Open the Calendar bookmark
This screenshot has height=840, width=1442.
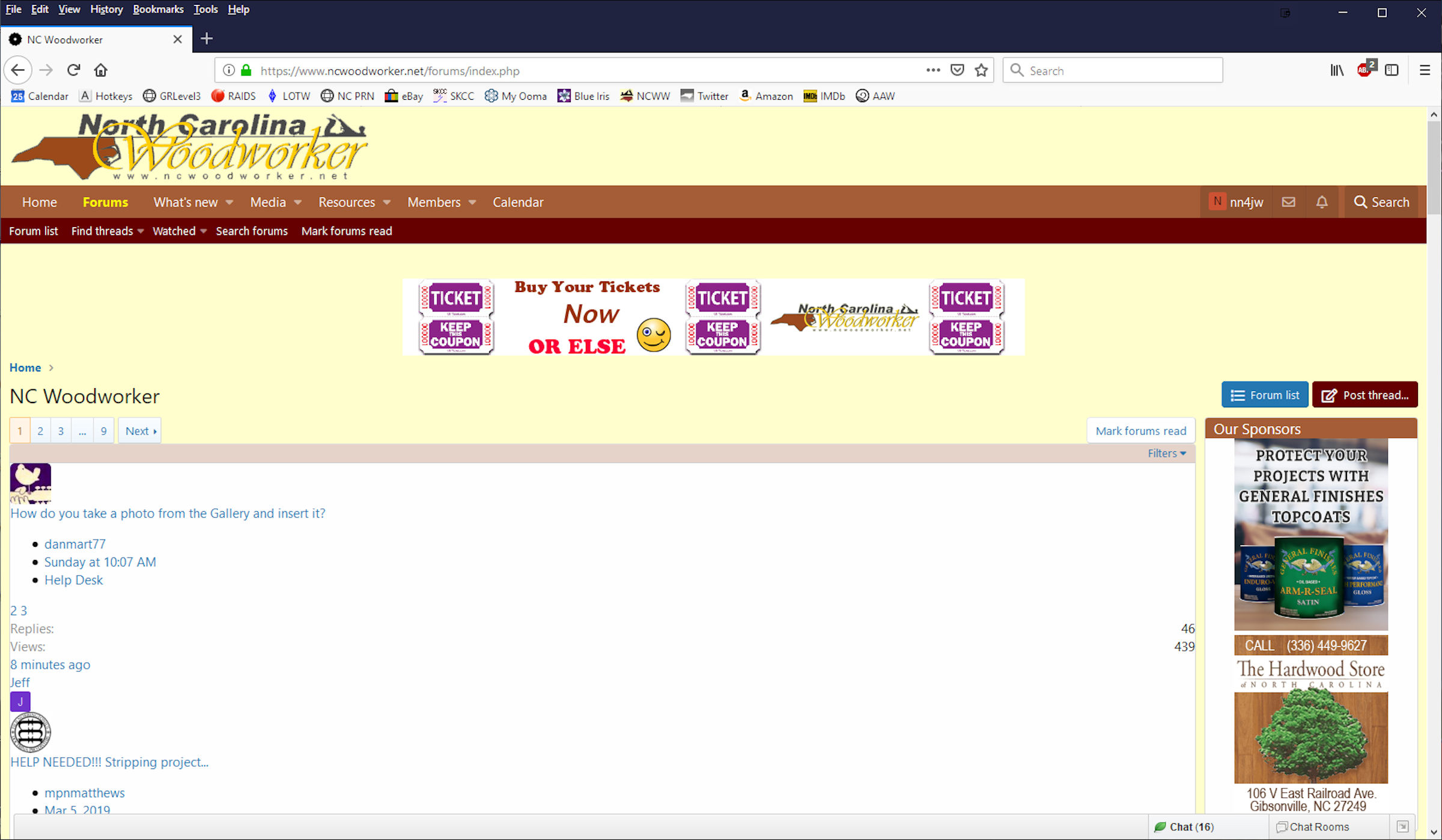pyautogui.click(x=40, y=96)
